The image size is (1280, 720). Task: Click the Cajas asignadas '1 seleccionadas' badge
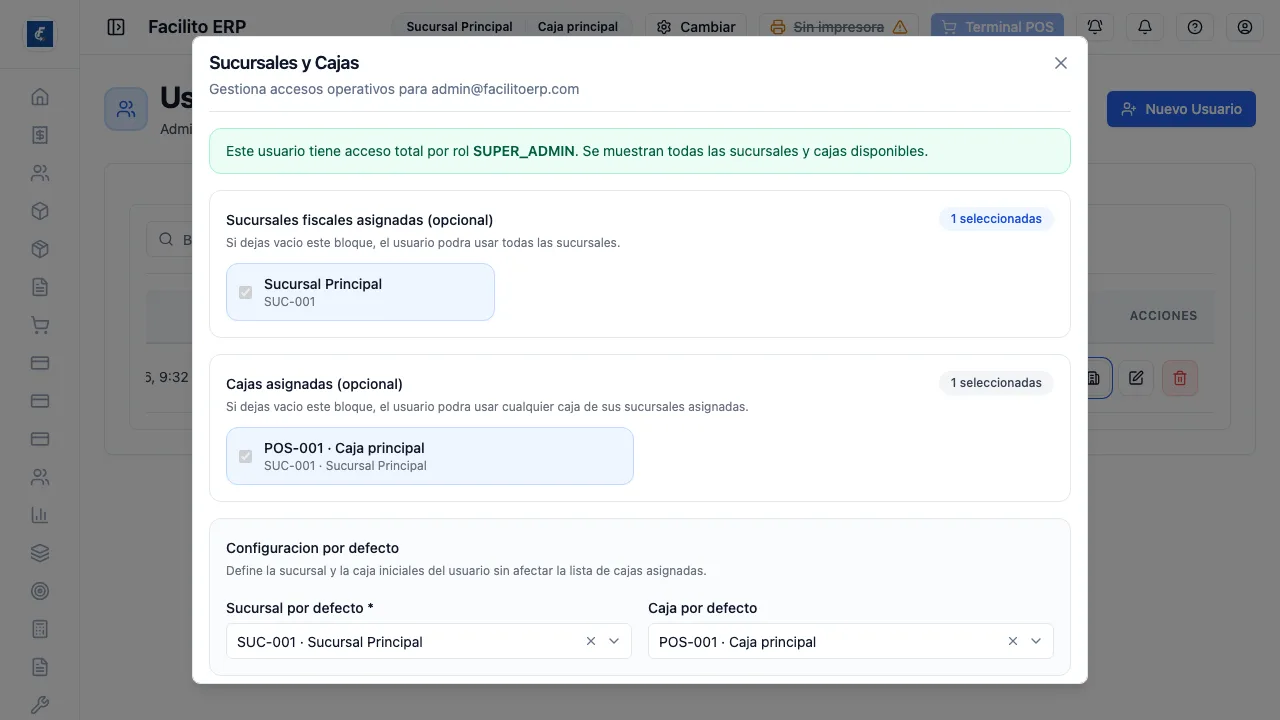tap(996, 383)
